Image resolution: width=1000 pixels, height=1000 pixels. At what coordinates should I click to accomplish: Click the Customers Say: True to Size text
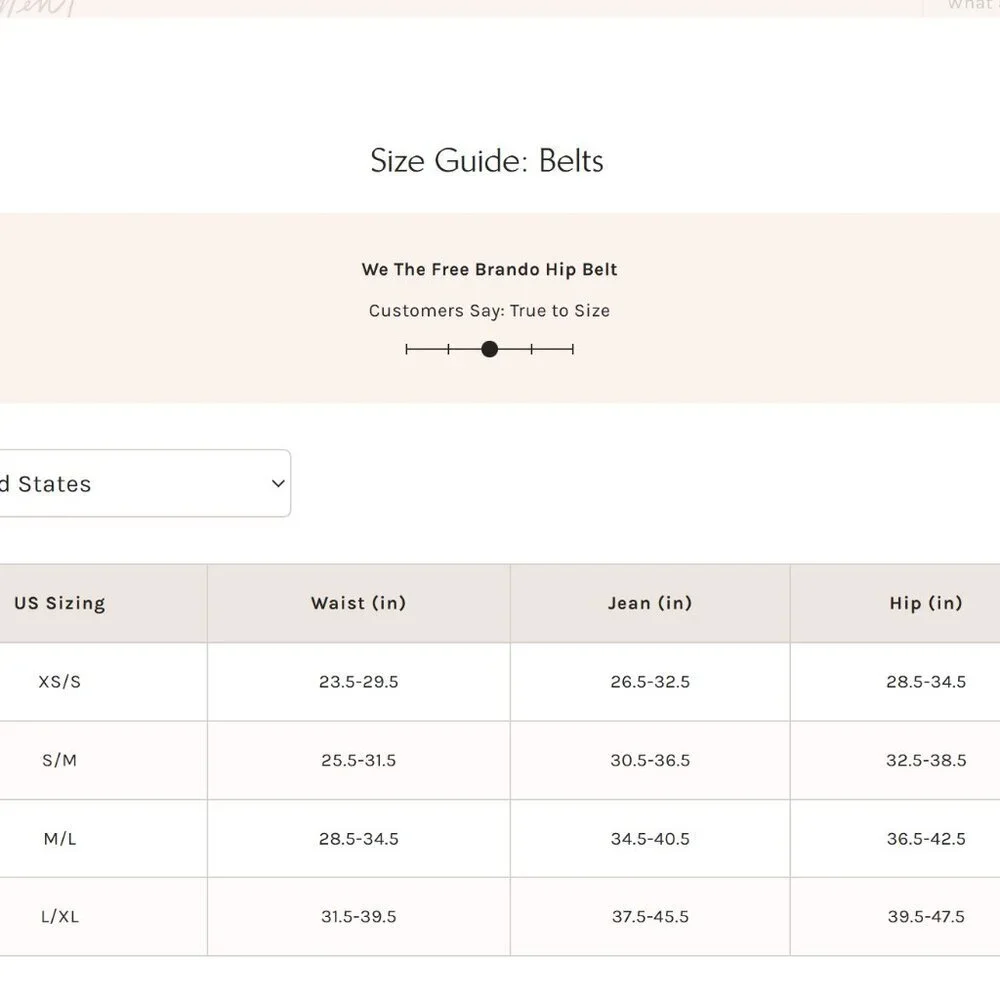coord(489,311)
